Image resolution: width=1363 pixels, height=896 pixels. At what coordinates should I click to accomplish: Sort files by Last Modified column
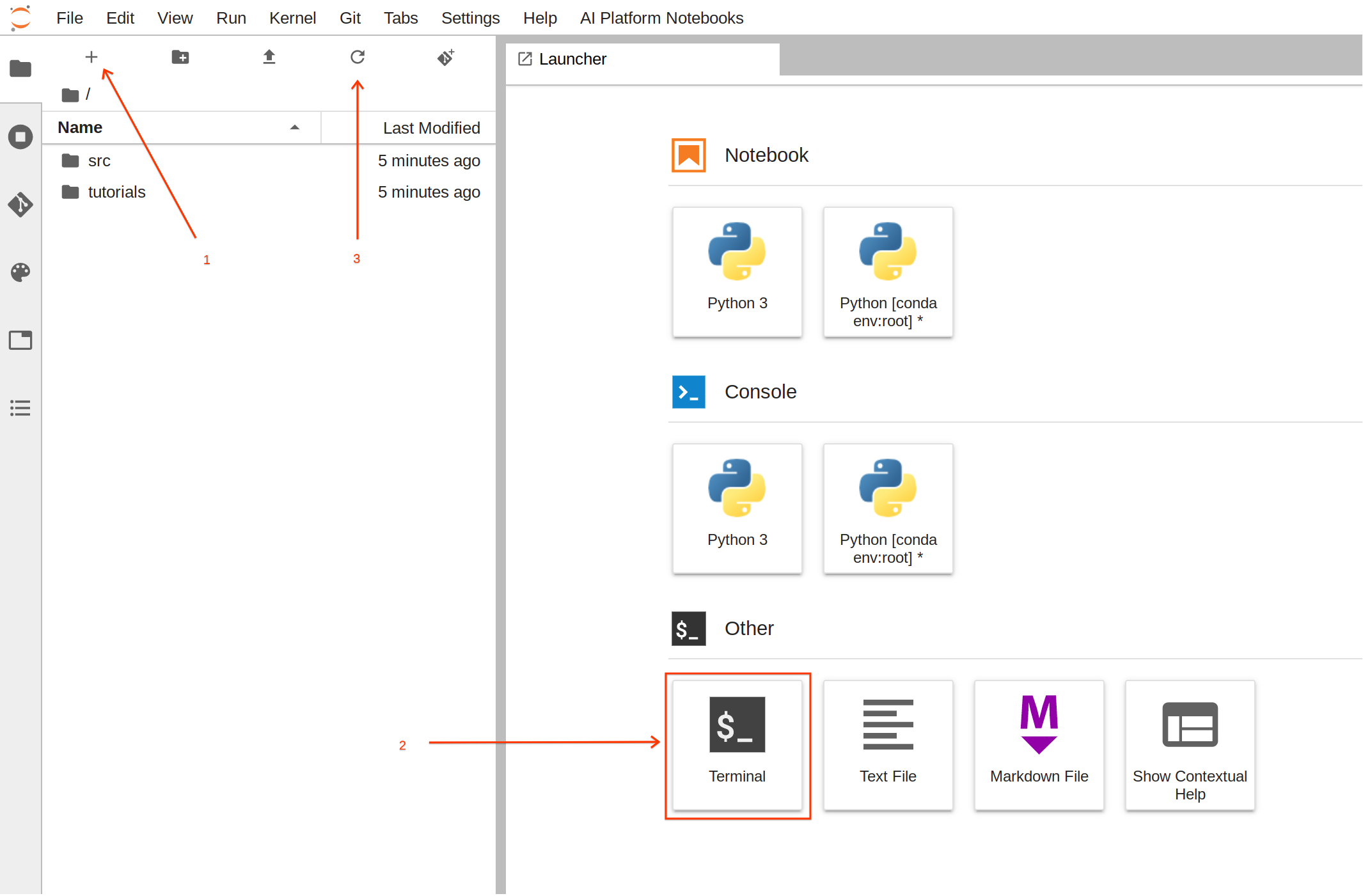409,128
